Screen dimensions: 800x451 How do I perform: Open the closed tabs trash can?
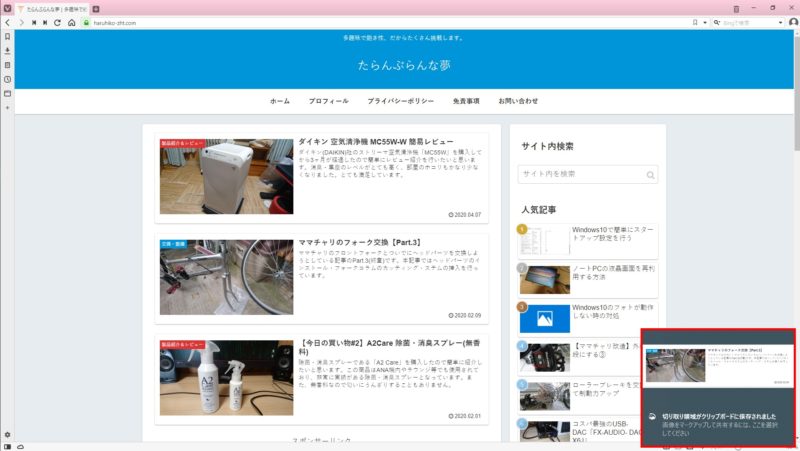tap(736, 9)
